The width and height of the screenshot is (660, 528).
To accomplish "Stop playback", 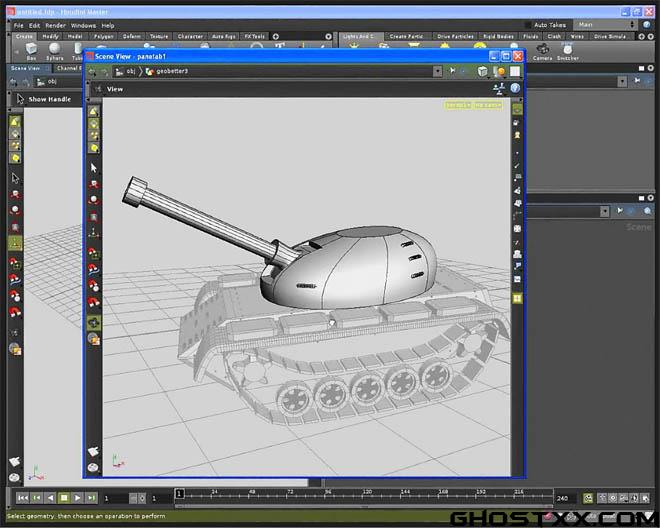I will click(x=64, y=498).
